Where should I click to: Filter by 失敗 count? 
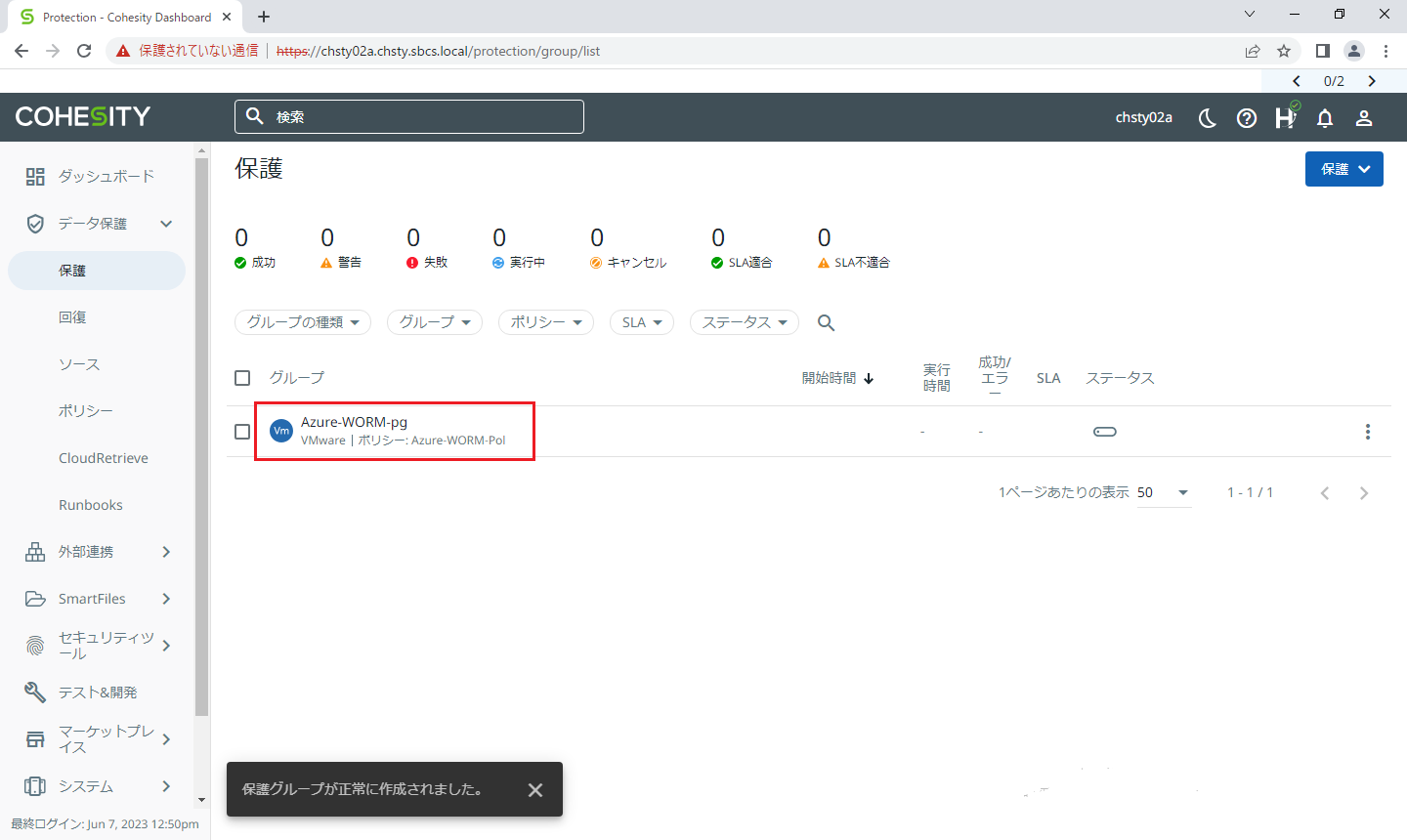(427, 248)
